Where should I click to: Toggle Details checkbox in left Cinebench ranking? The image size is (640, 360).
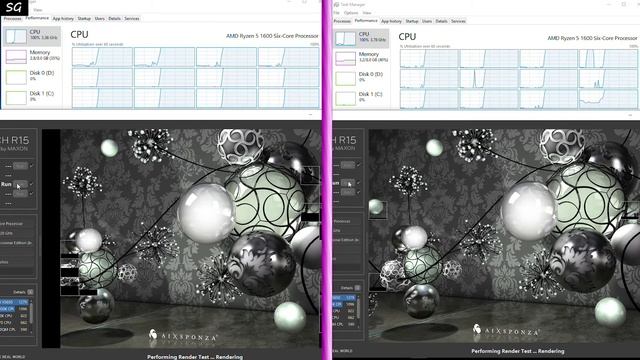[30, 292]
